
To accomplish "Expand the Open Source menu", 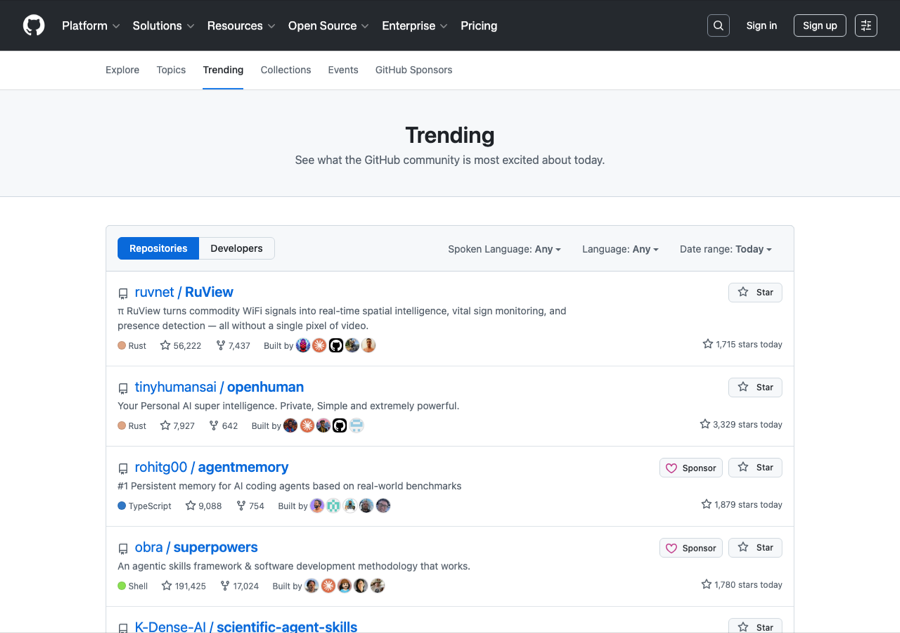I will tap(328, 26).
